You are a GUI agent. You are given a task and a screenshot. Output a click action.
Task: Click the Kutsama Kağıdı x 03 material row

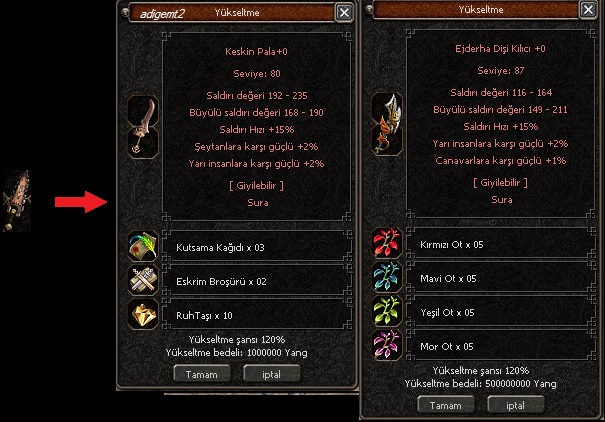pyautogui.click(x=257, y=247)
